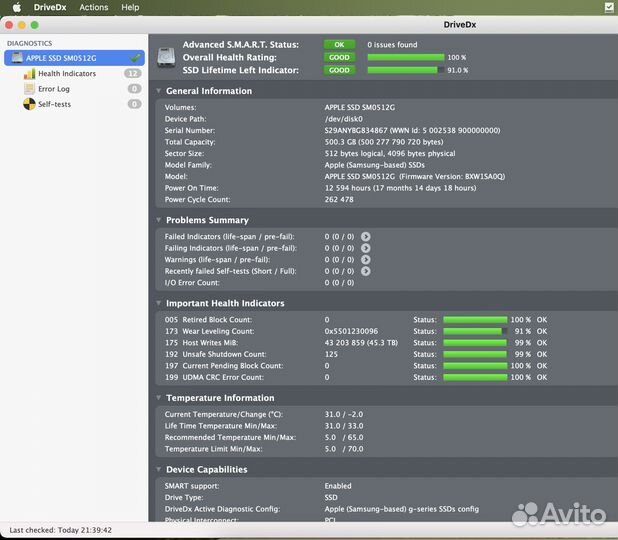Open Self-tests in sidebar
The image size is (618, 540).
[54, 104]
